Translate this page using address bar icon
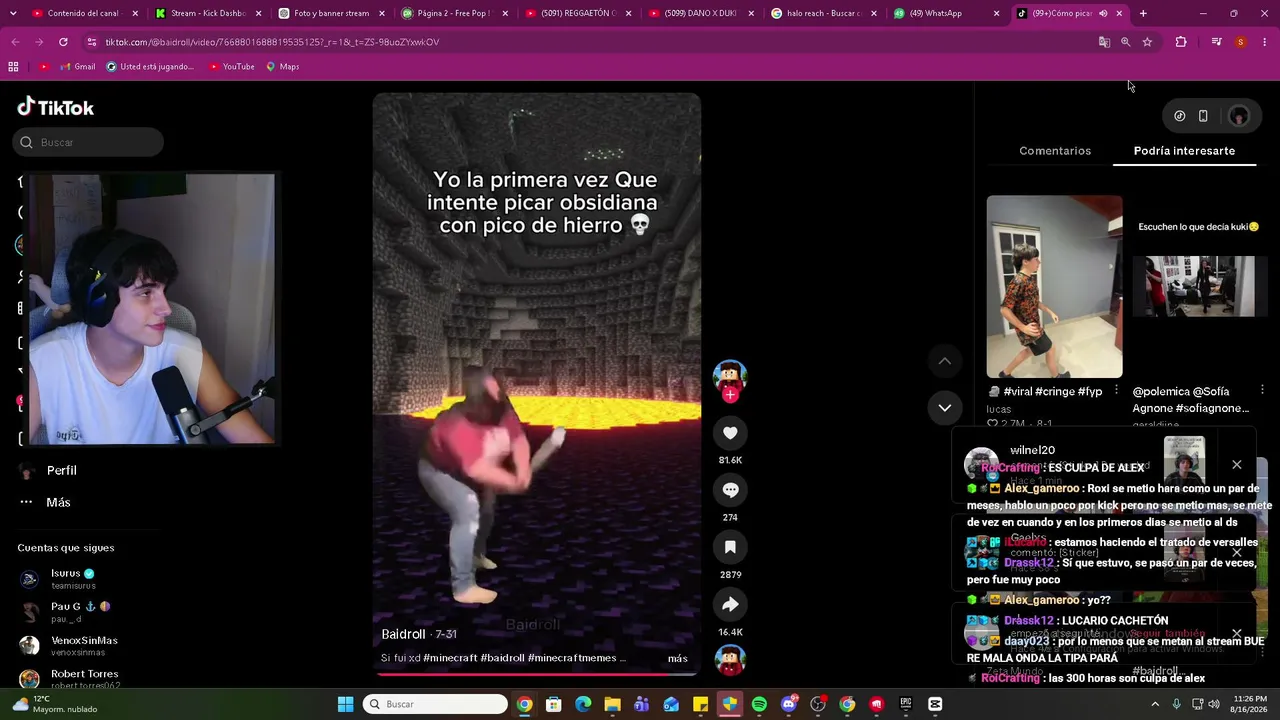Viewport: 1280px width, 720px height. click(x=1104, y=42)
